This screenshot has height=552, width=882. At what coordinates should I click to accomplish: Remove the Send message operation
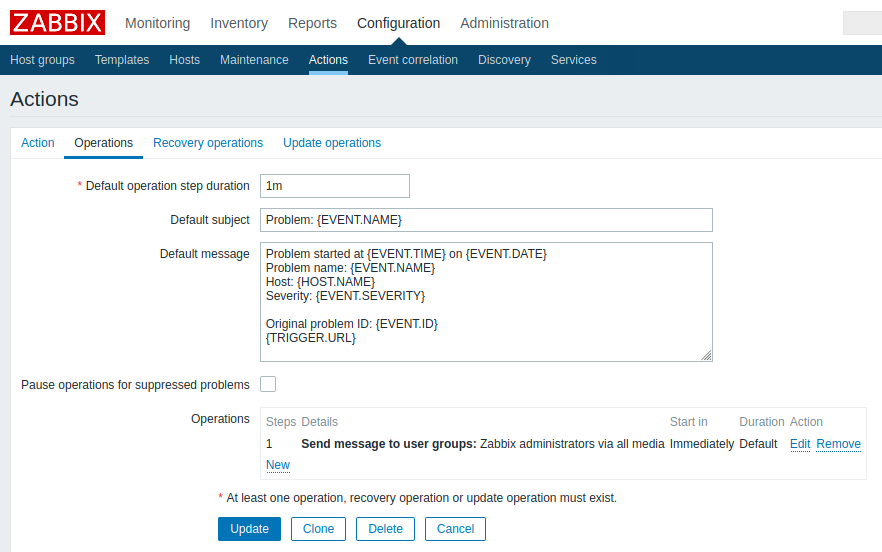tap(838, 444)
